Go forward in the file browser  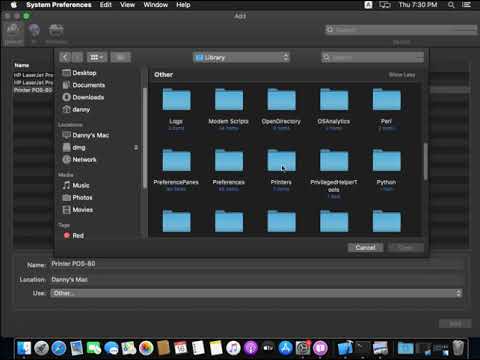pyautogui.click(x=77, y=57)
